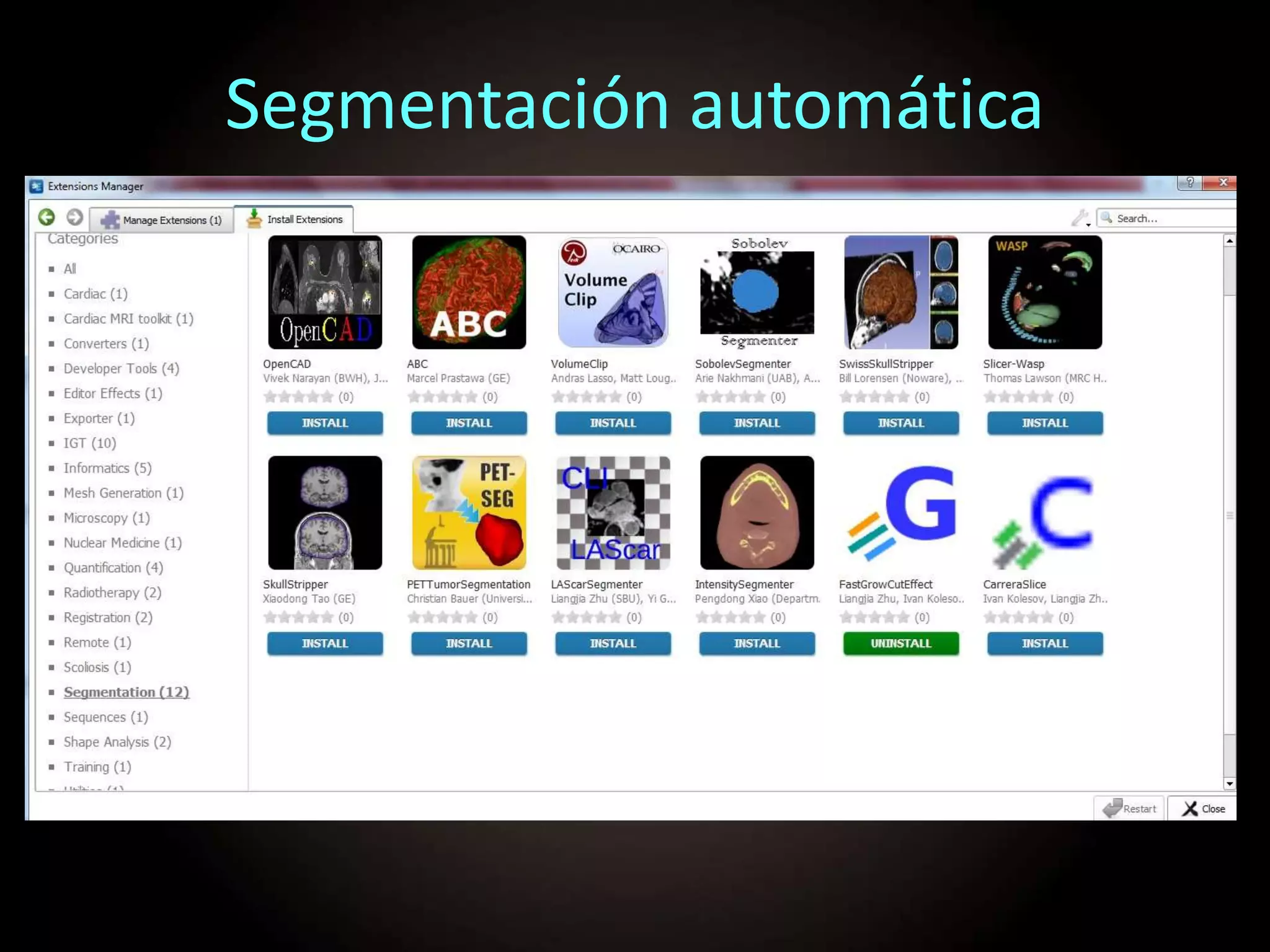Install the PETTumorSegmentation extension
The width and height of the screenshot is (1270, 952).
(469, 643)
